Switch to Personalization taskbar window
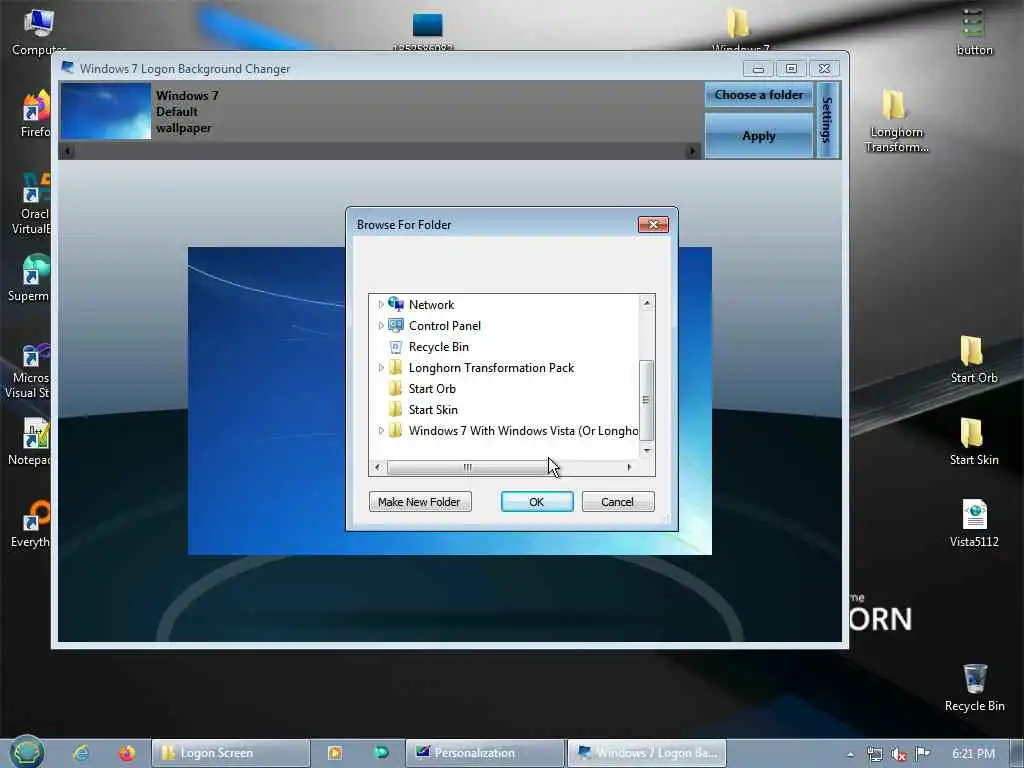The width and height of the screenshot is (1024, 768). click(484, 753)
